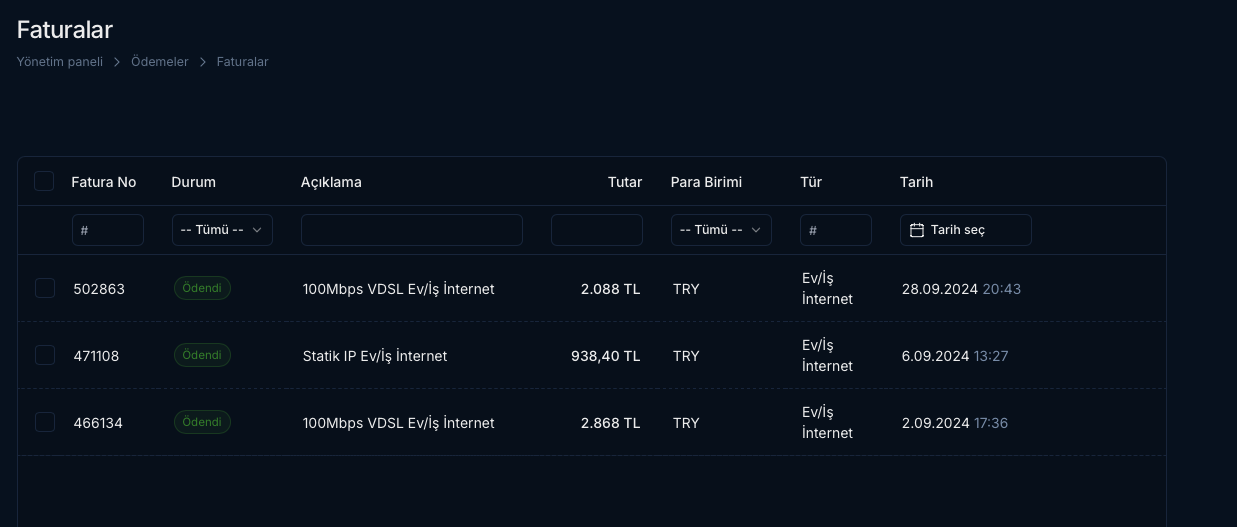Screen dimensions: 1237x527
Task: Sort by the Tutar column header
Action: tap(625, 182)
